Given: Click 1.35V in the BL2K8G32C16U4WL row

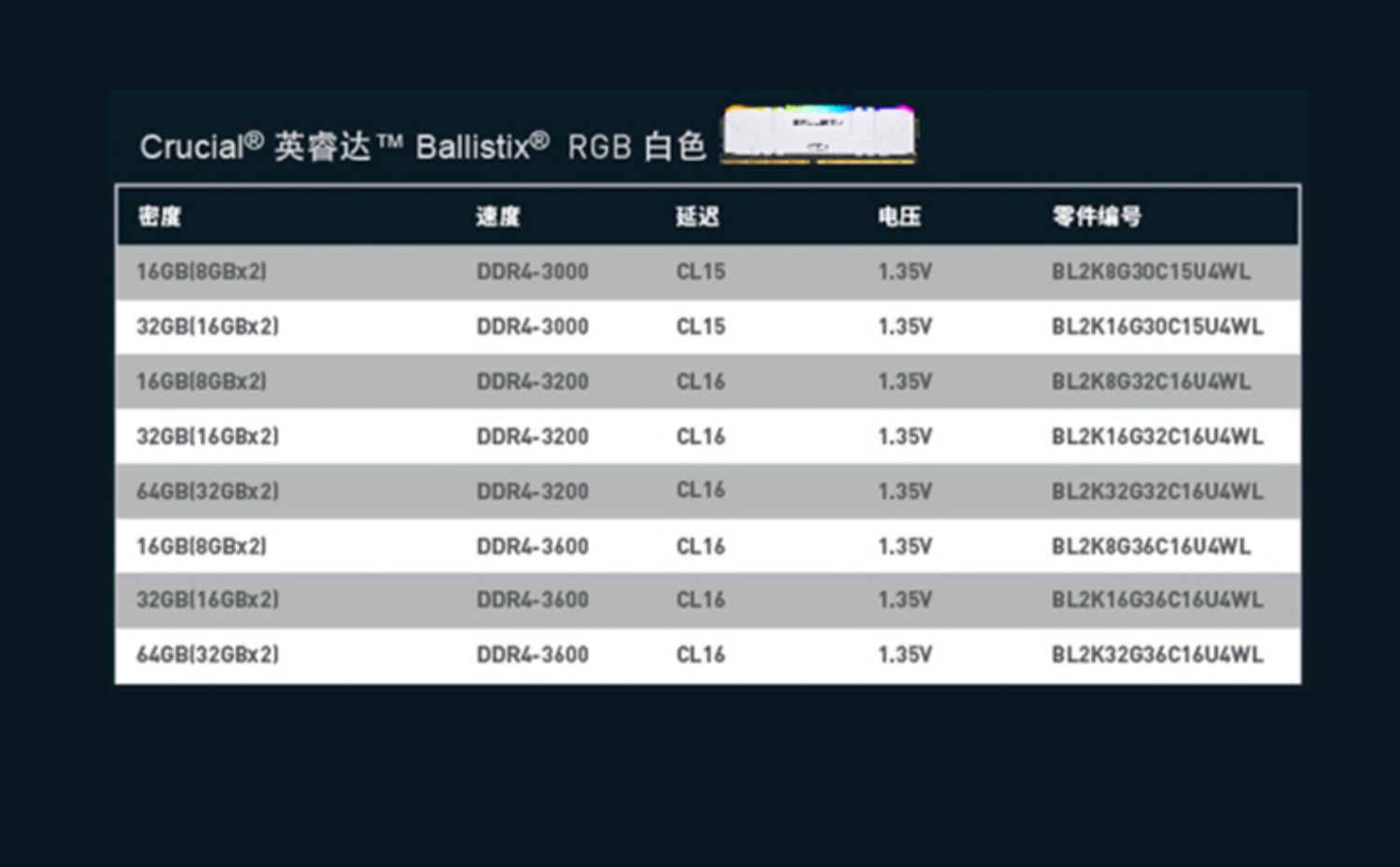Looking at the screenshot, I should [x=904, y=382].
